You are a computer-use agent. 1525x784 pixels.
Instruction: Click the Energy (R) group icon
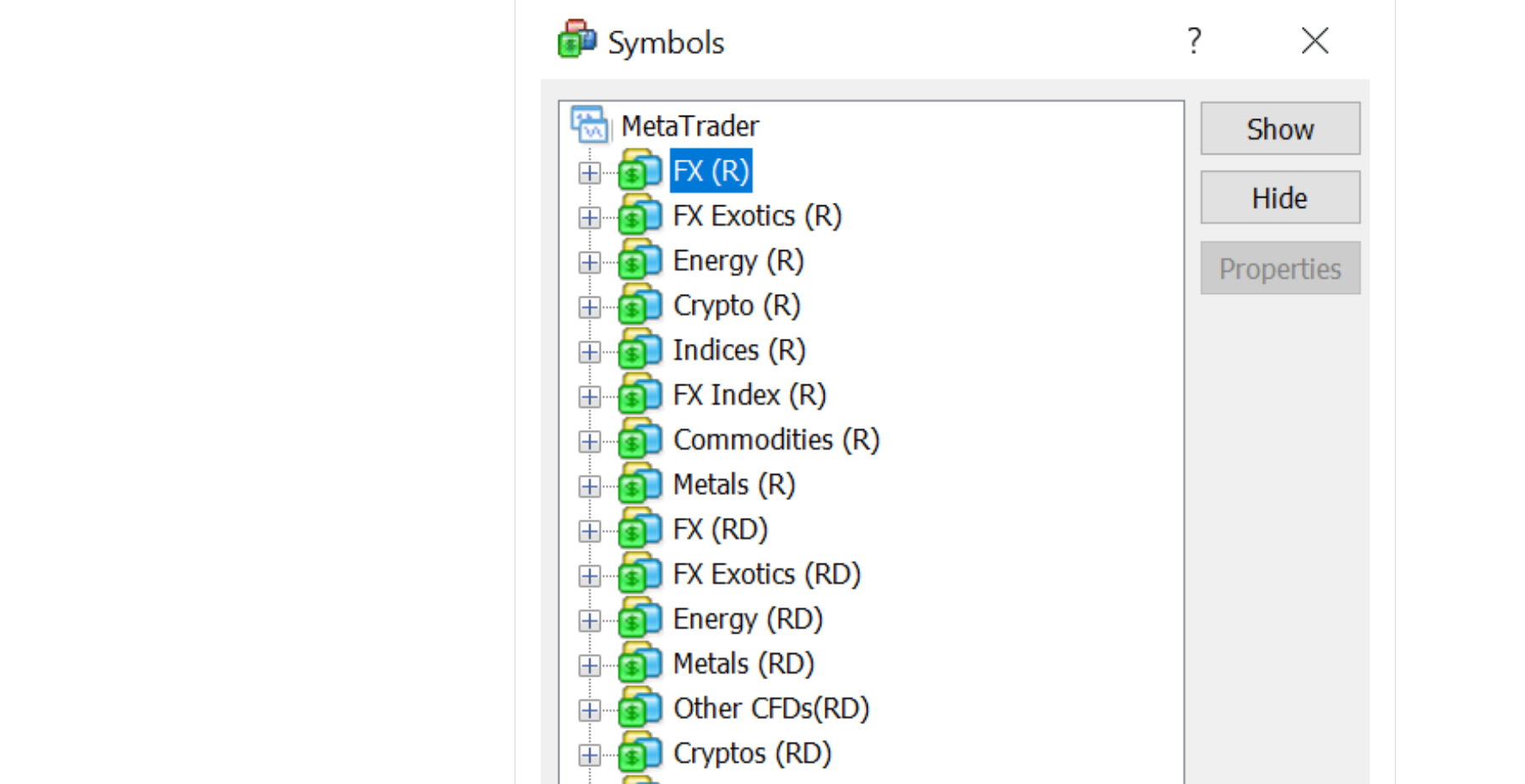coord(640,260)
